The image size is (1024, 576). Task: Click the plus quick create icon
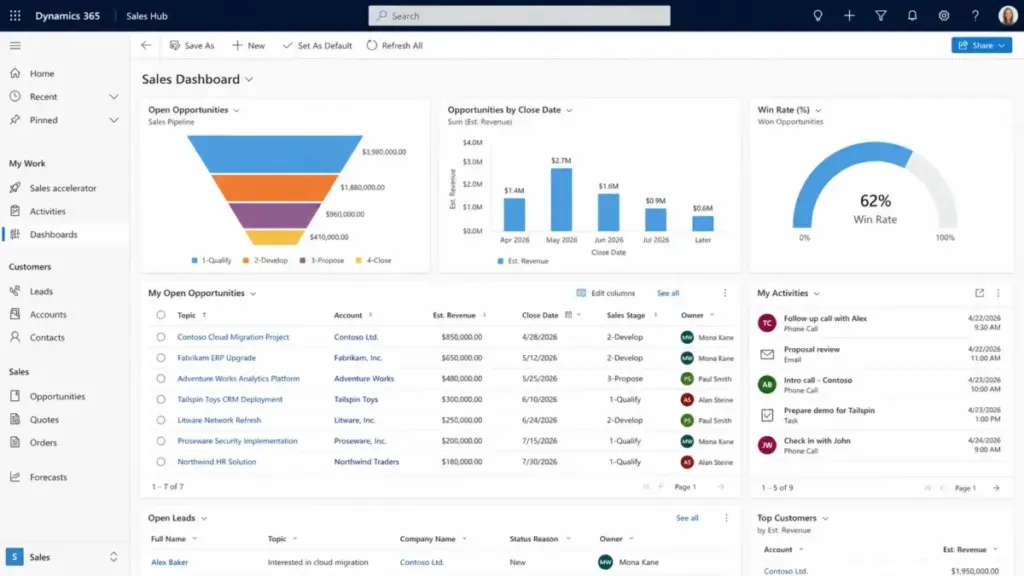click(x=849, y=16)
